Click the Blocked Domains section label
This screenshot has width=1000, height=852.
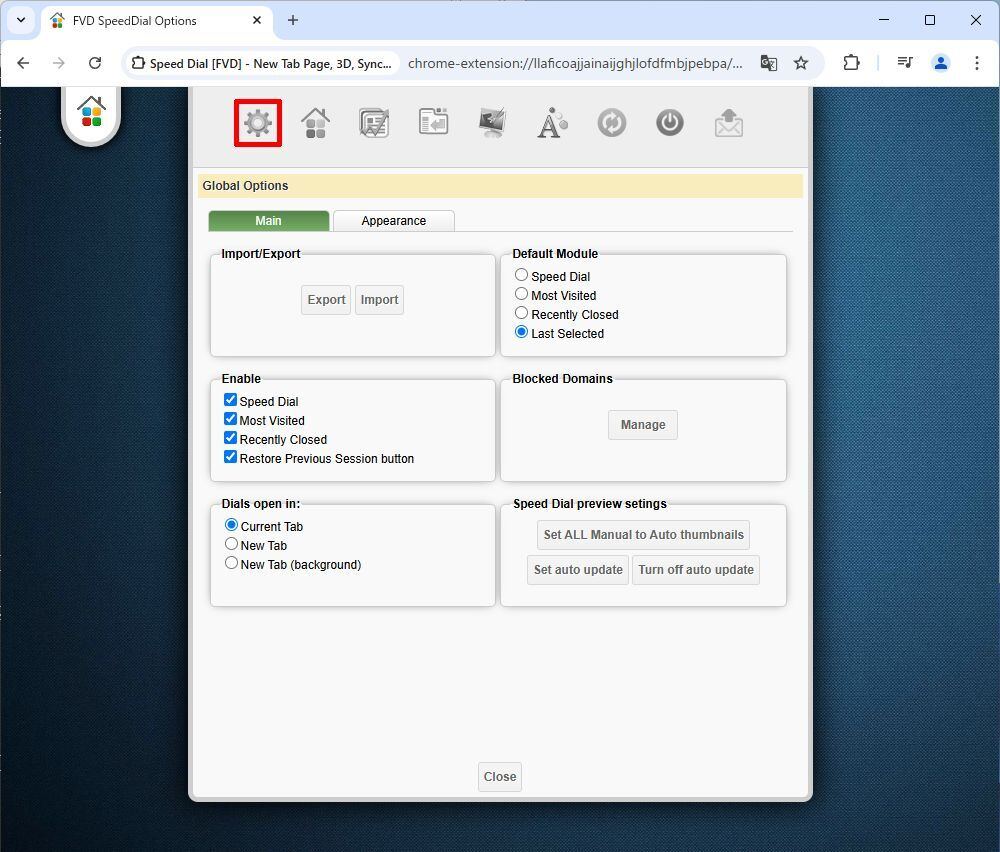(x=562, y=379)
